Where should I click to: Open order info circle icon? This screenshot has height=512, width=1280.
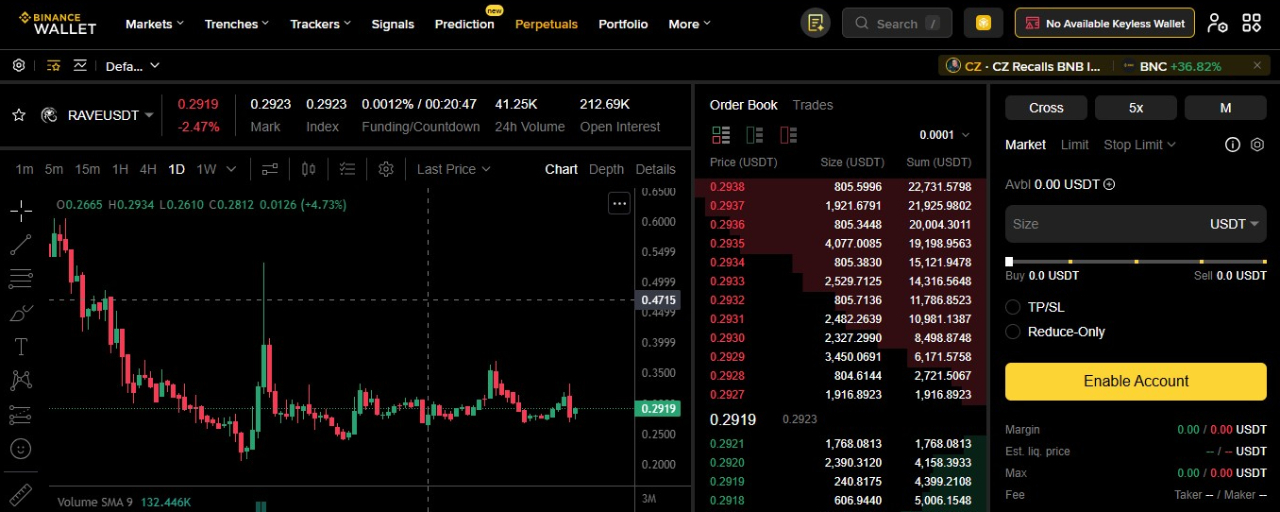coord(1233,145)
